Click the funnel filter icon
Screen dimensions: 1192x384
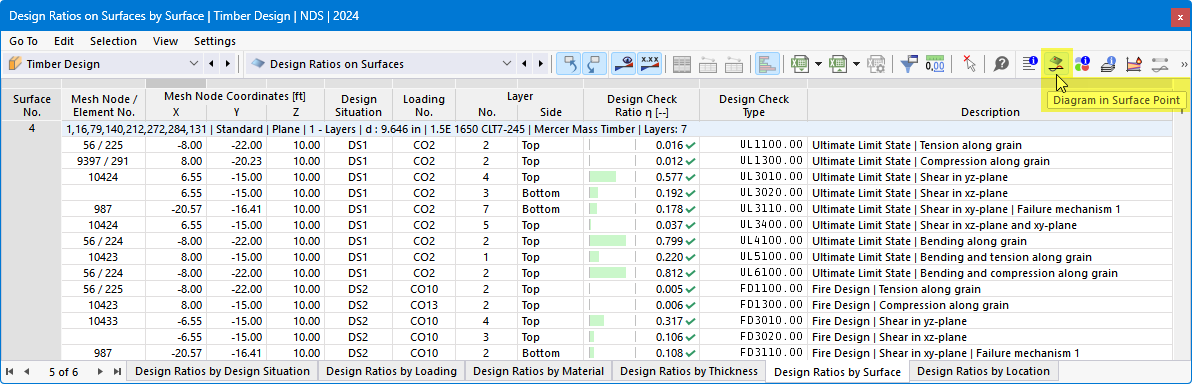point(908,64)
